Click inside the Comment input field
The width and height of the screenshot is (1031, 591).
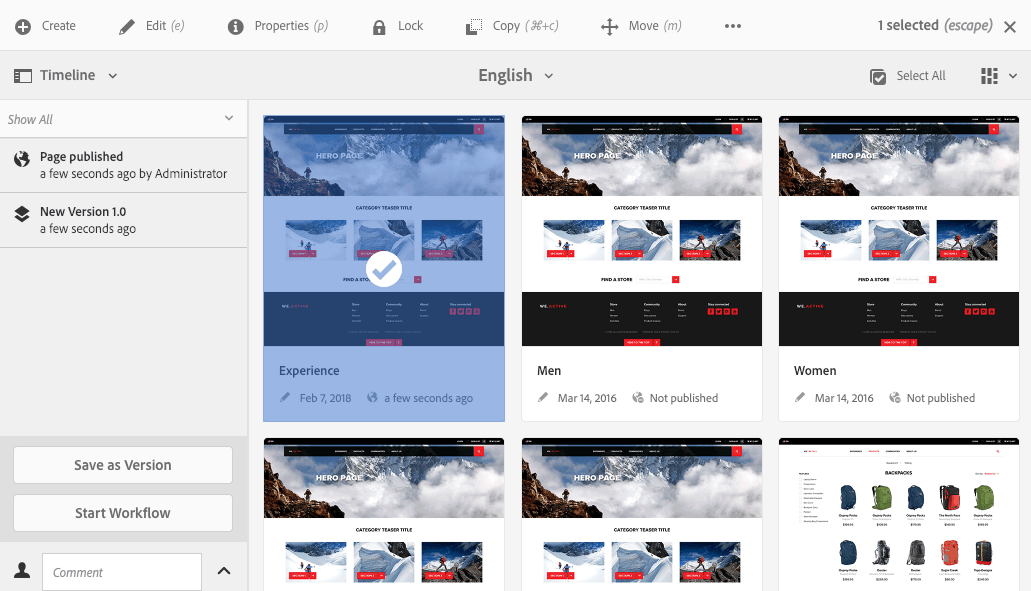coord(121,571)
